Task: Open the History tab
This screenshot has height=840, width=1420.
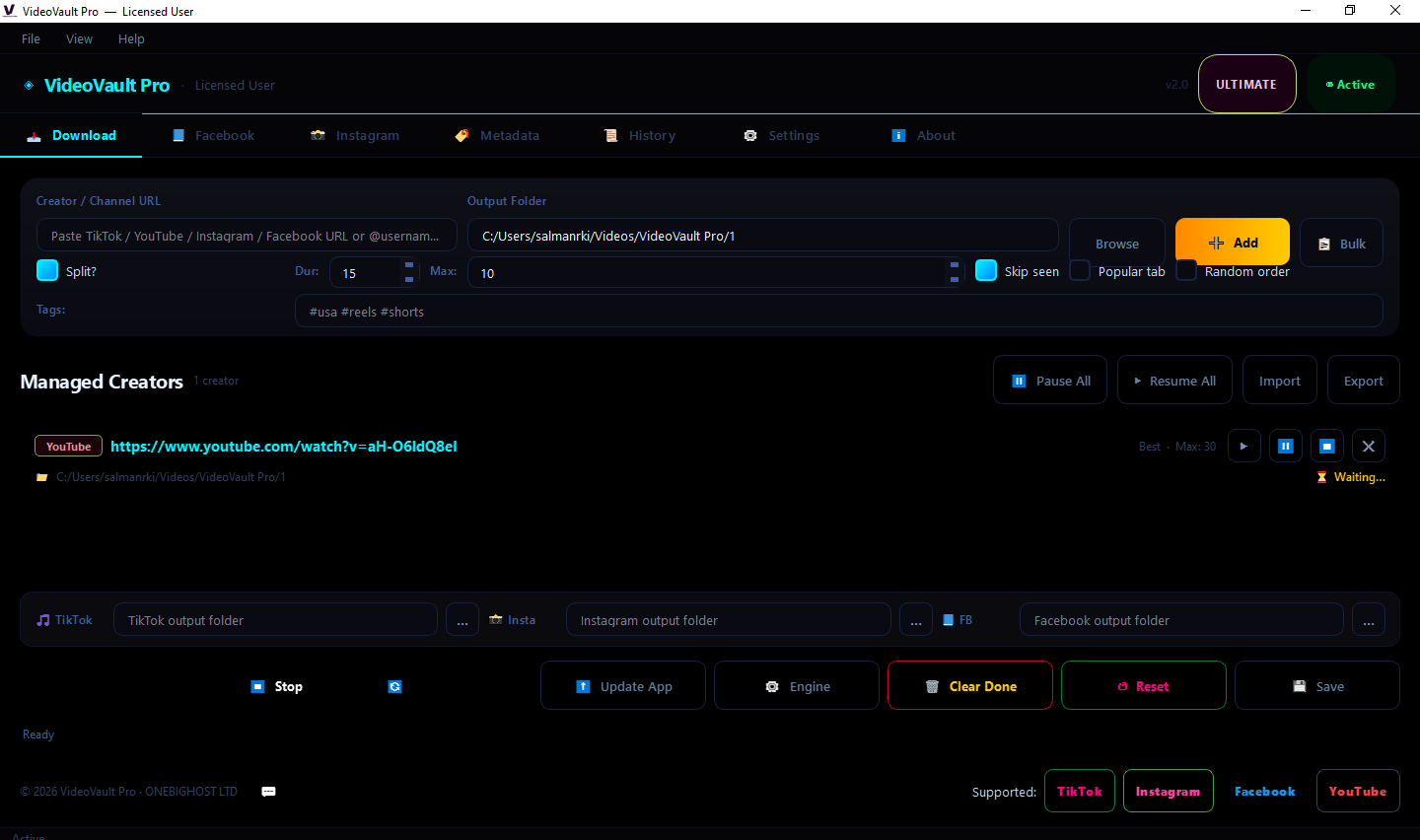Action: click(640, 136)
